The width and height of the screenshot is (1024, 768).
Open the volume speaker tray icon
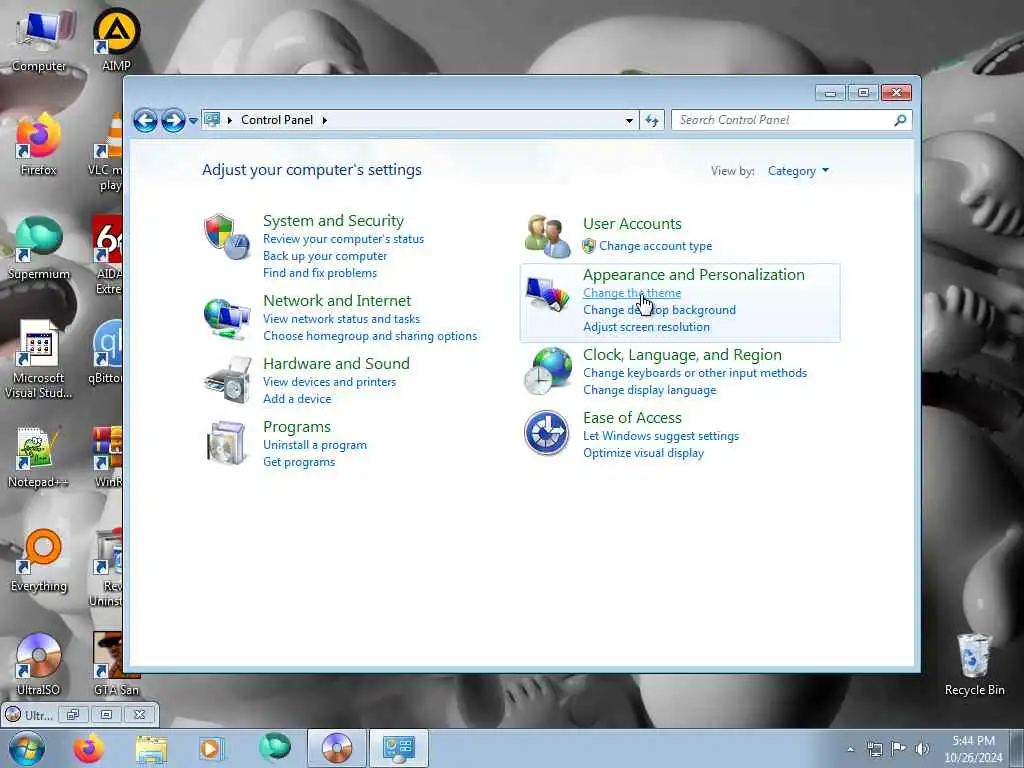[922, 749]
